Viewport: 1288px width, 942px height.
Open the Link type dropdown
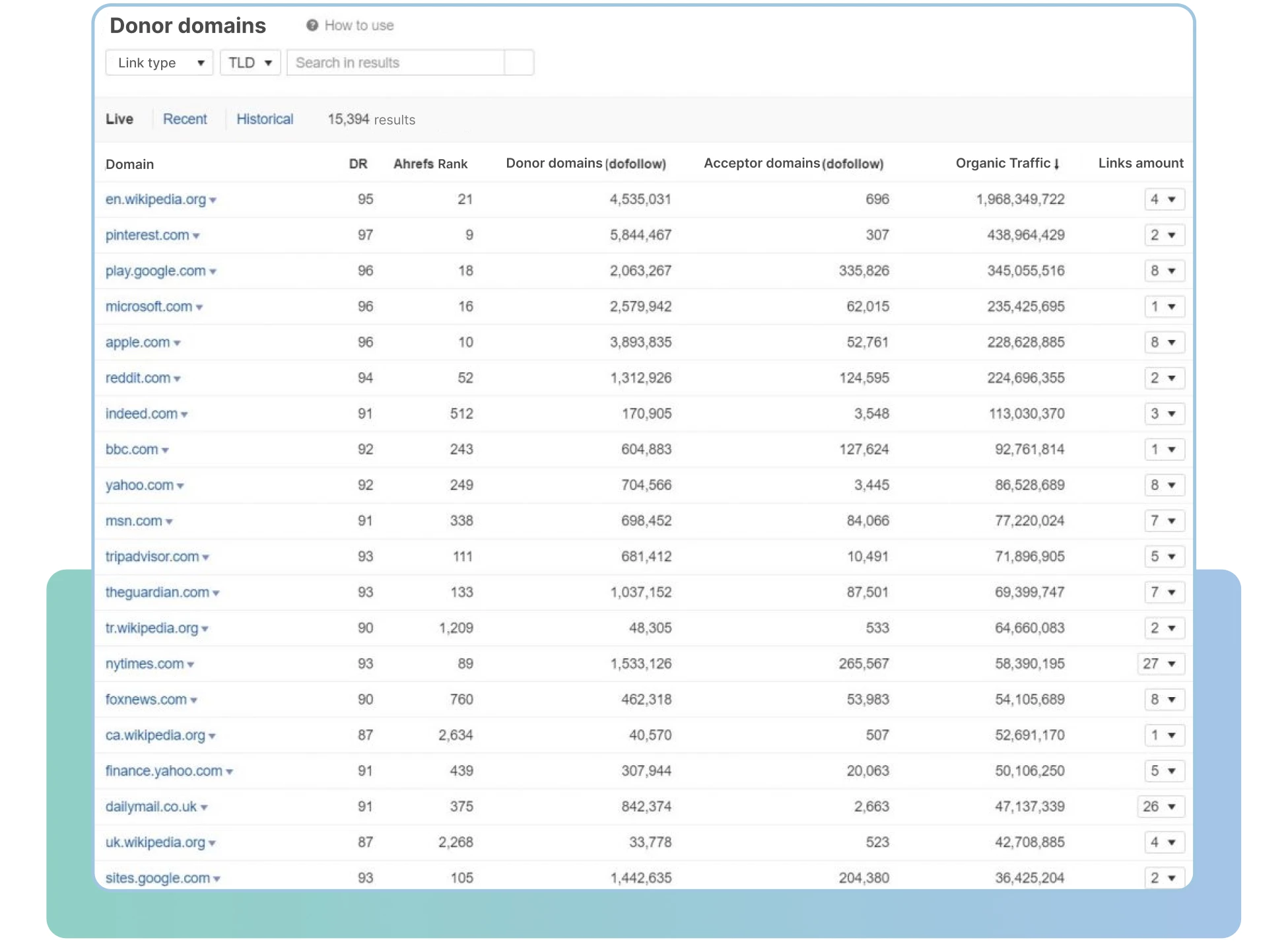[159, 63]
